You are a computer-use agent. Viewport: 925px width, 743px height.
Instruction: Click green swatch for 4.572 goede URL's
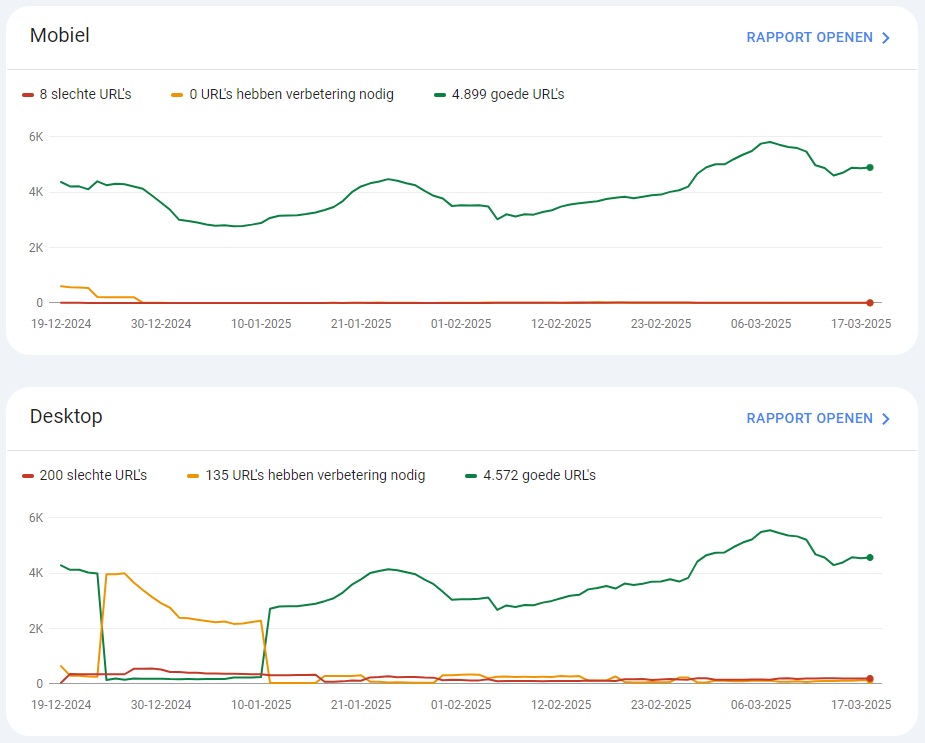click(471, 476)
